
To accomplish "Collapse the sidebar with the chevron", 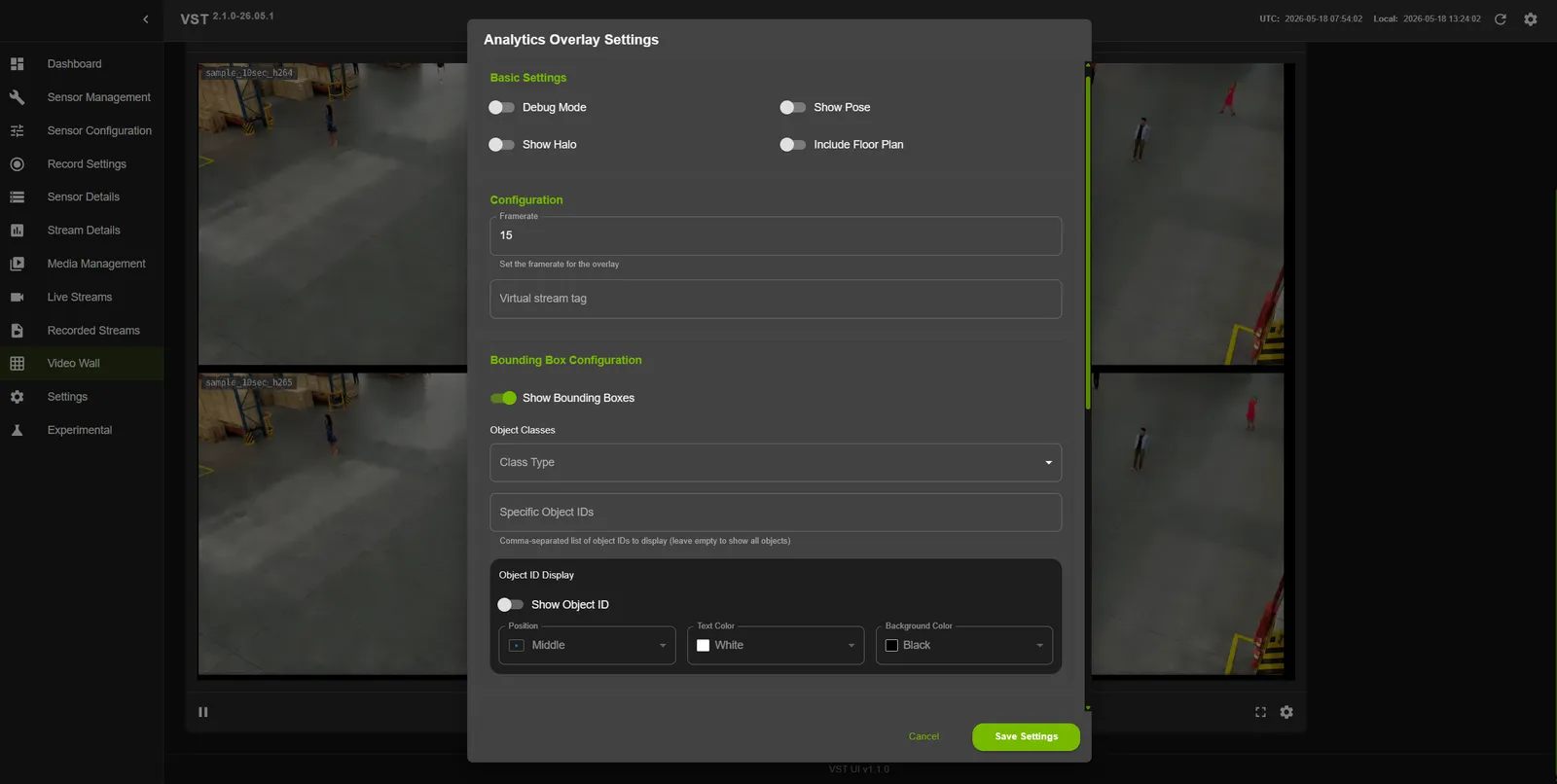I will click(x=146, y=19).
